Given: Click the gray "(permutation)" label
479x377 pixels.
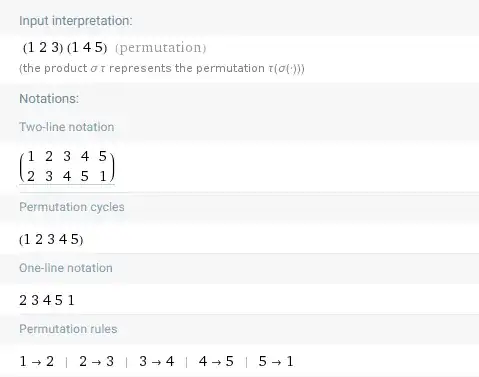Looking at the screenshot, I should coord(161,48).
